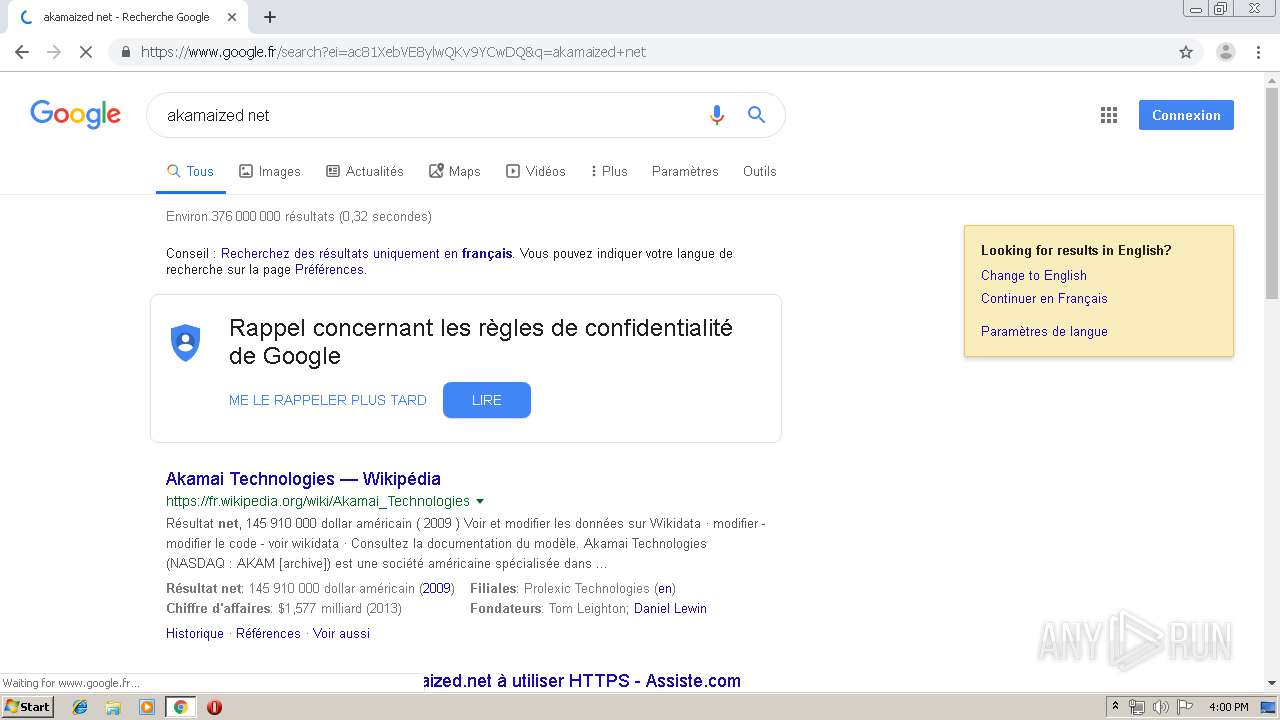Click the browser back arrow
This screenshot has width=1280, height=720.
[22, 52]
